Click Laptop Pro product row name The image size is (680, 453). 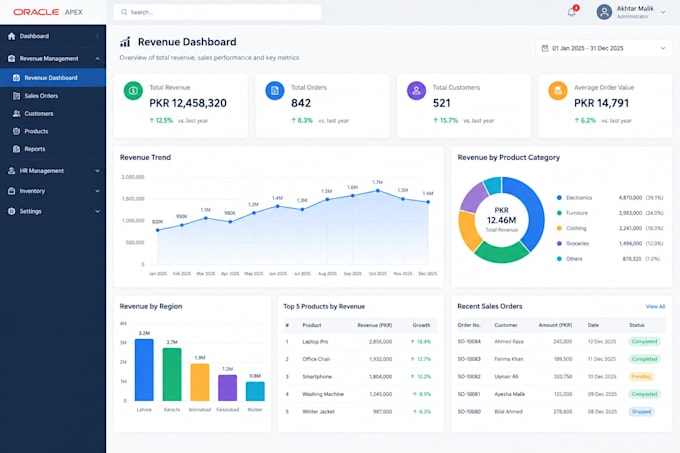[x=315, y=342]
